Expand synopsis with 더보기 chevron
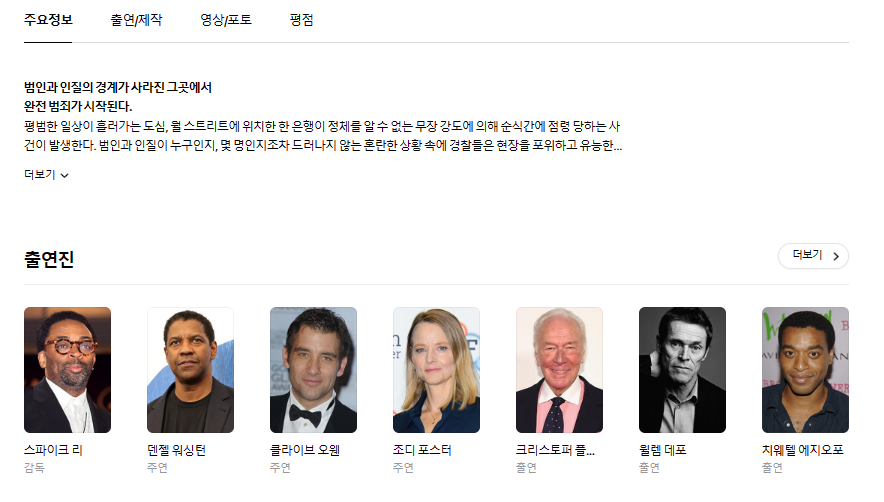Screen dimensions: 884x502 coord(46,175)
